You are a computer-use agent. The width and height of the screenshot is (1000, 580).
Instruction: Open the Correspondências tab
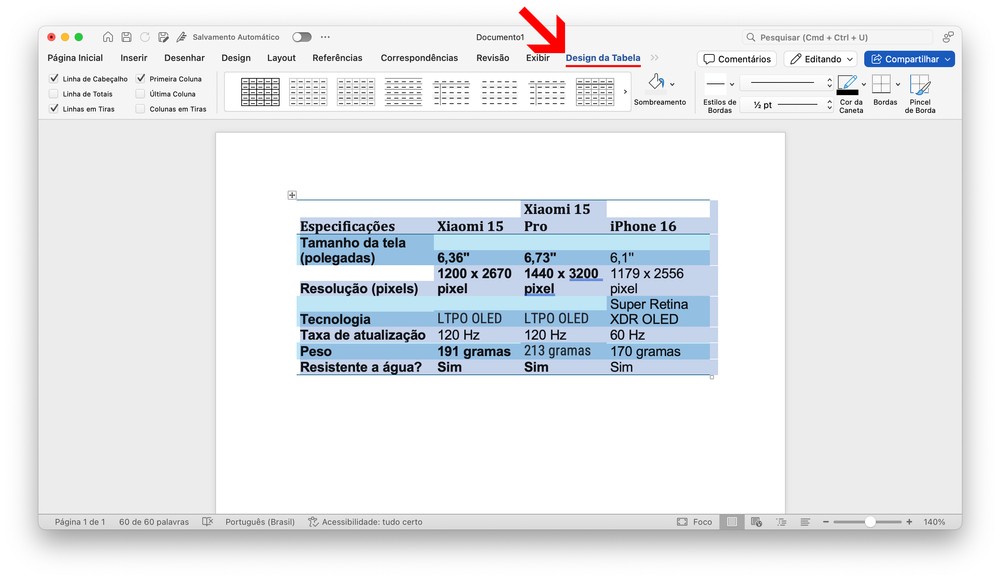coord(419,57)
